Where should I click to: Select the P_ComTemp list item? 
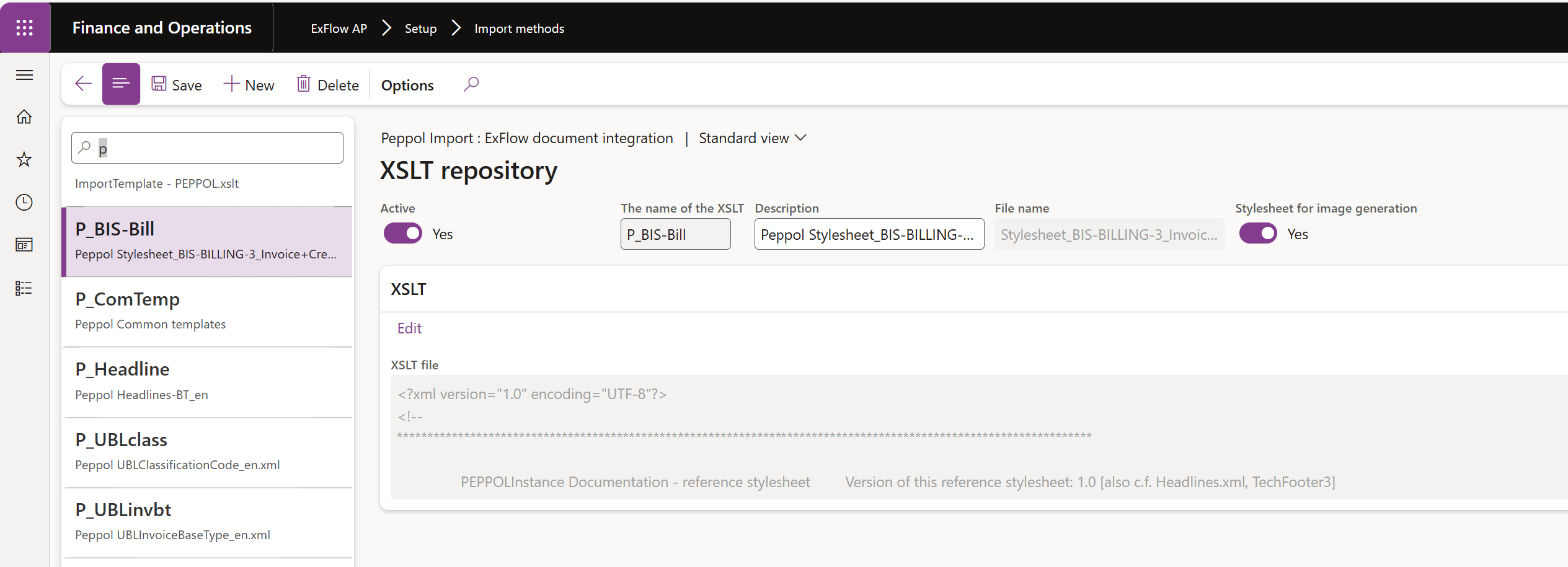[207, 312]
